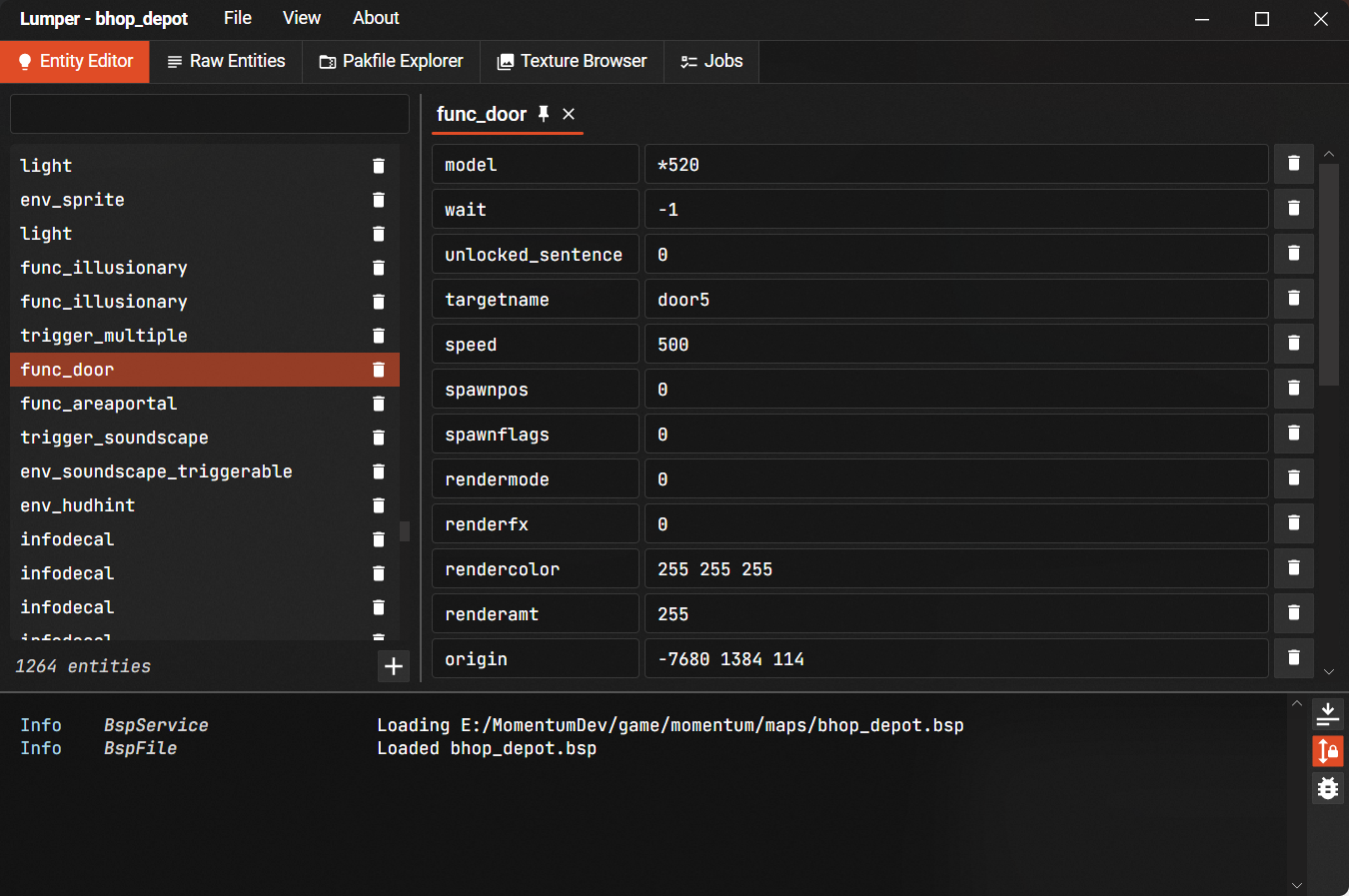Select the env_hudhint entity

pyautogui.click(x=205, y=505)
